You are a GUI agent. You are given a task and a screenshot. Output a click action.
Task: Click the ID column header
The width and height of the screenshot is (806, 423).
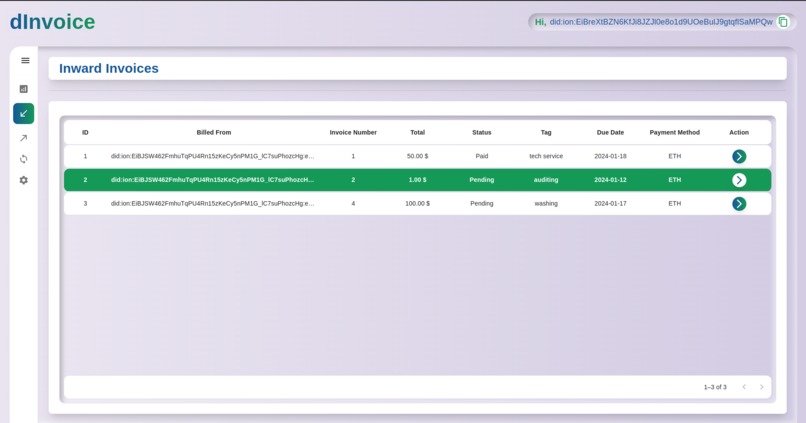[85, 133]
